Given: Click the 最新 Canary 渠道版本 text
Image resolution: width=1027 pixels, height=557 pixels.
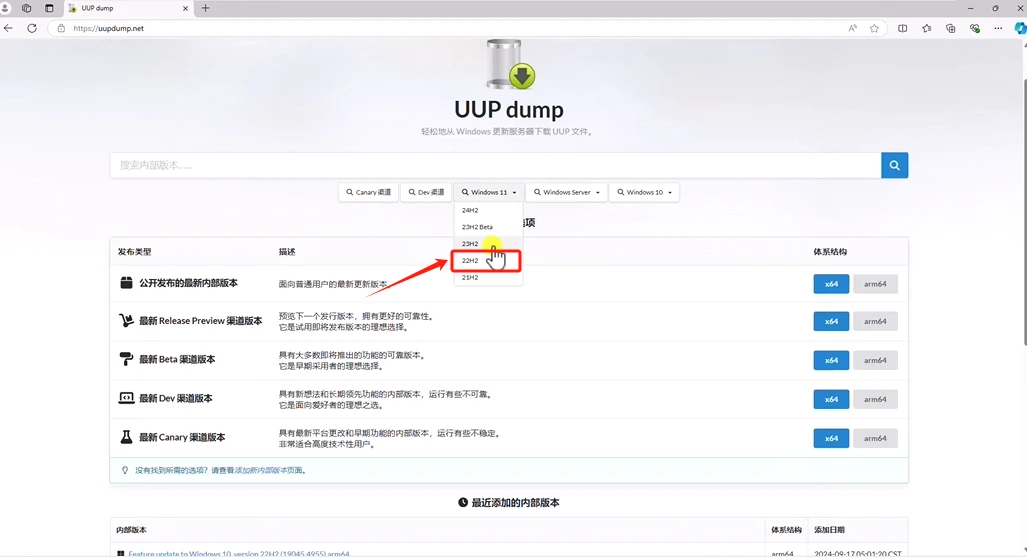Looking at the screenshot, I should point(182,437).
